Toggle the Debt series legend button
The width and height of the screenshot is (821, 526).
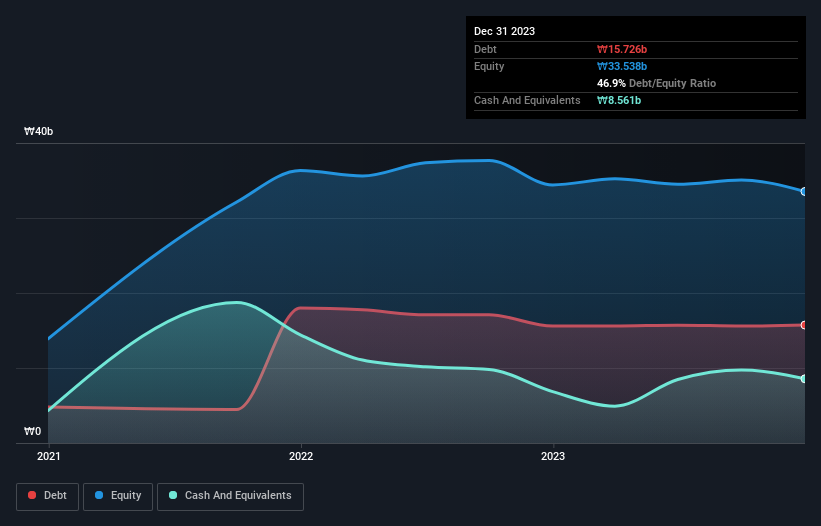point(48,496)
